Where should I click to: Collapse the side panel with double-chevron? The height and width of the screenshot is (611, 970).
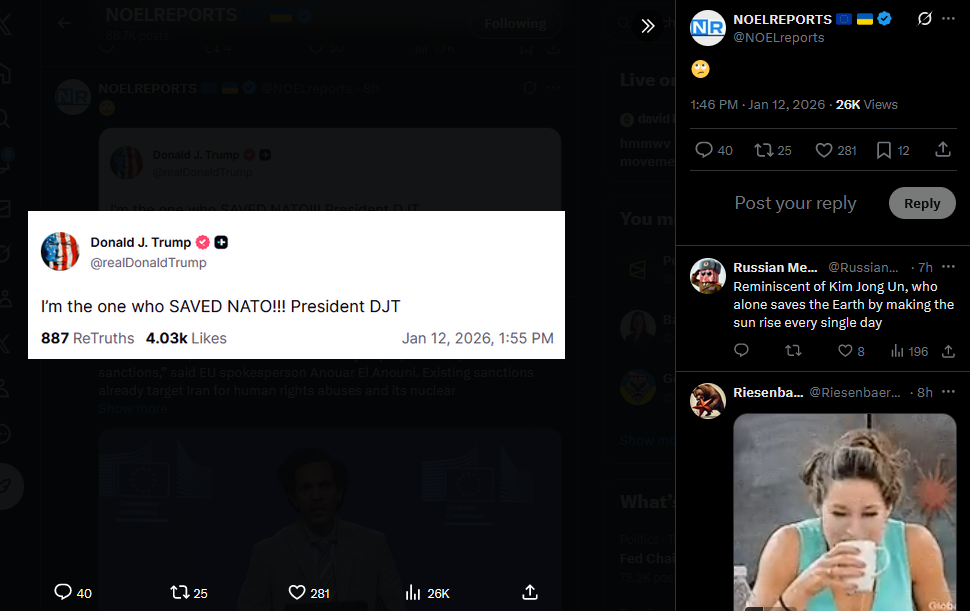(x=648, y=26)
